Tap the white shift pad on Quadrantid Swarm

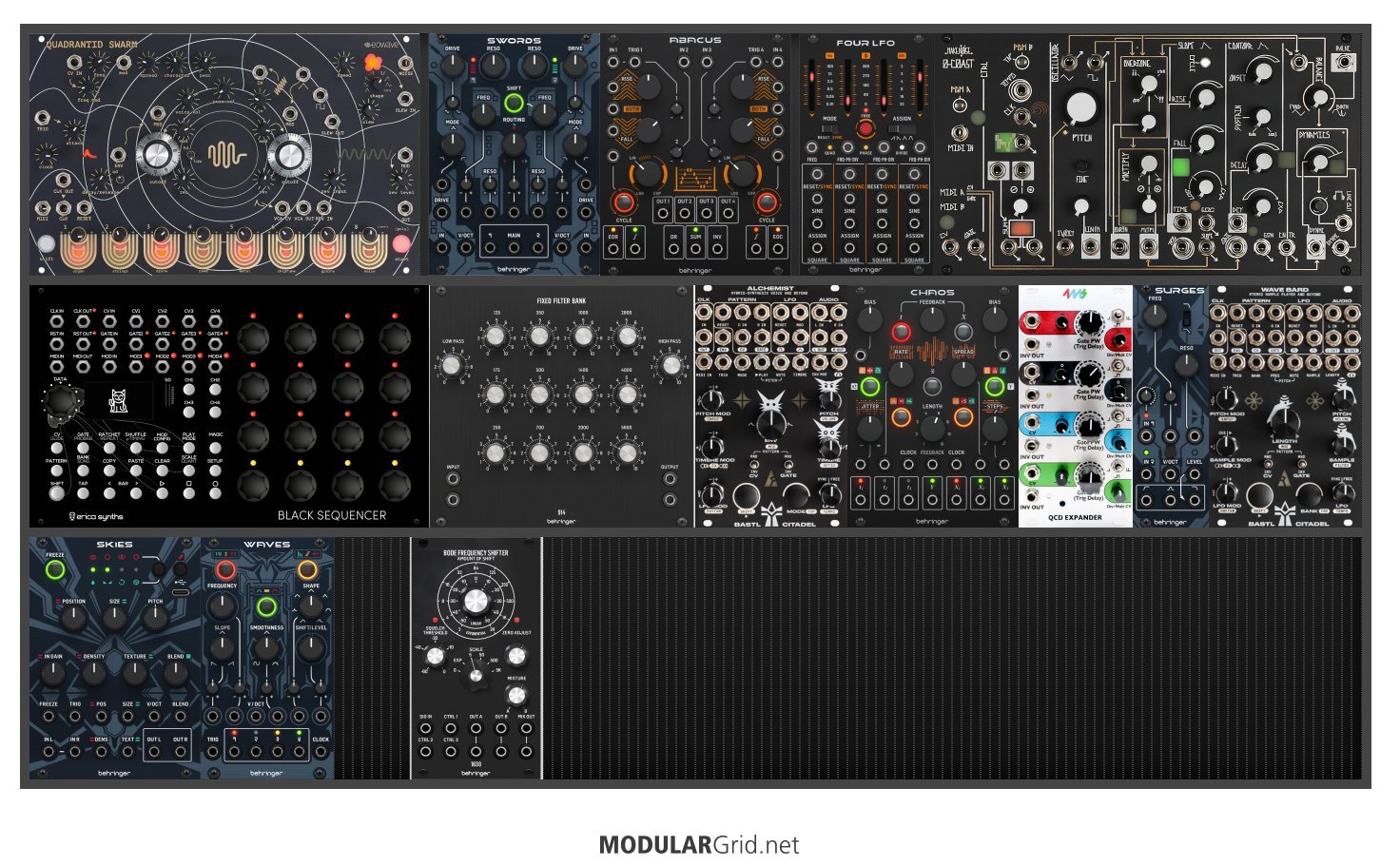click(47, 244)
